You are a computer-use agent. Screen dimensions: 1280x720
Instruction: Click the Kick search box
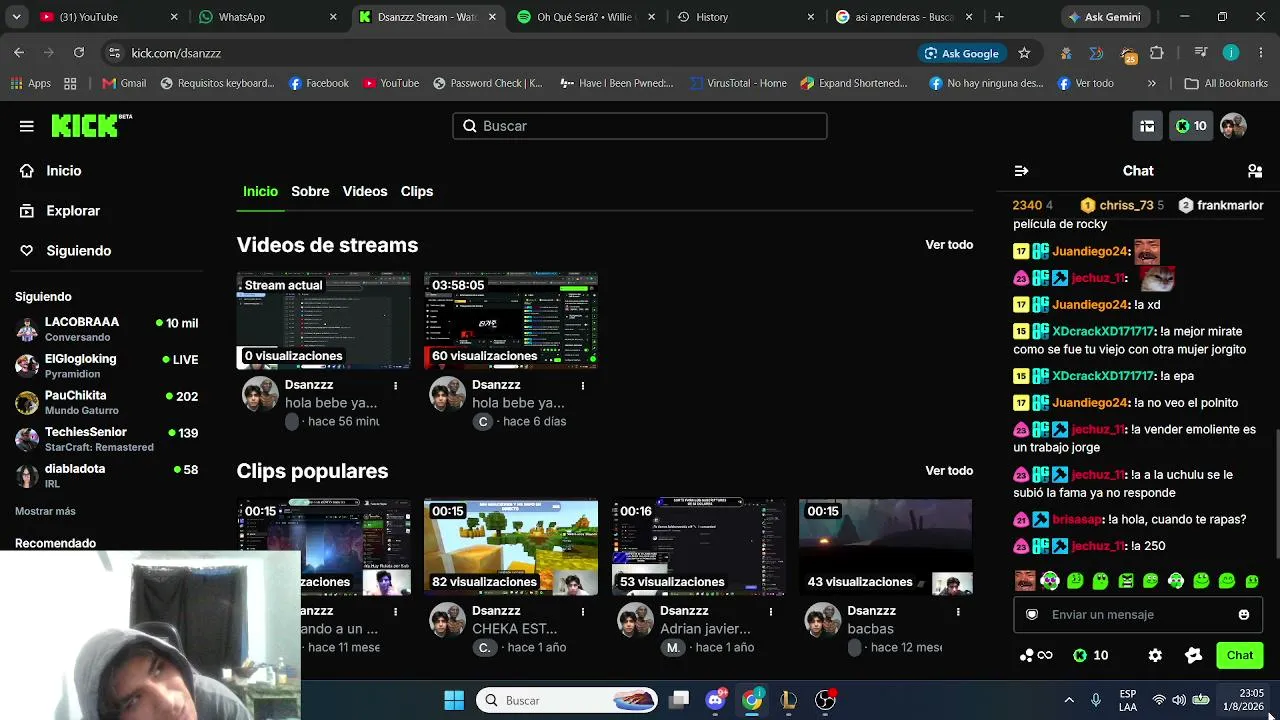(640, 126)
